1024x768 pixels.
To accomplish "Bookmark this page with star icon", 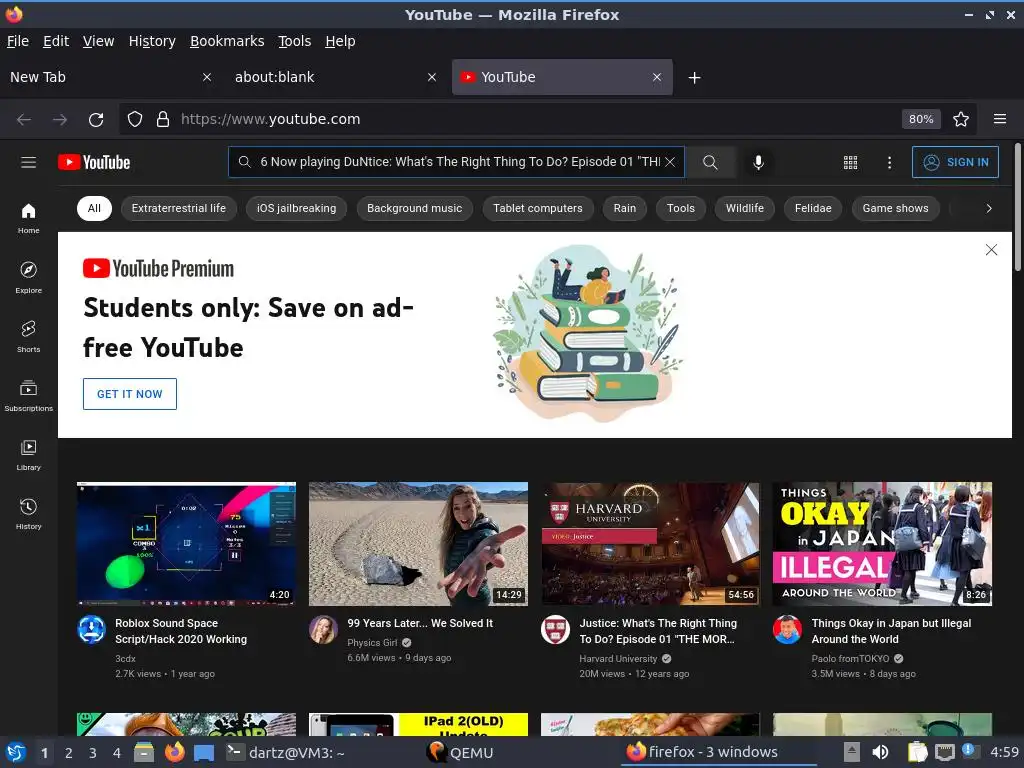I will [961, 120].
